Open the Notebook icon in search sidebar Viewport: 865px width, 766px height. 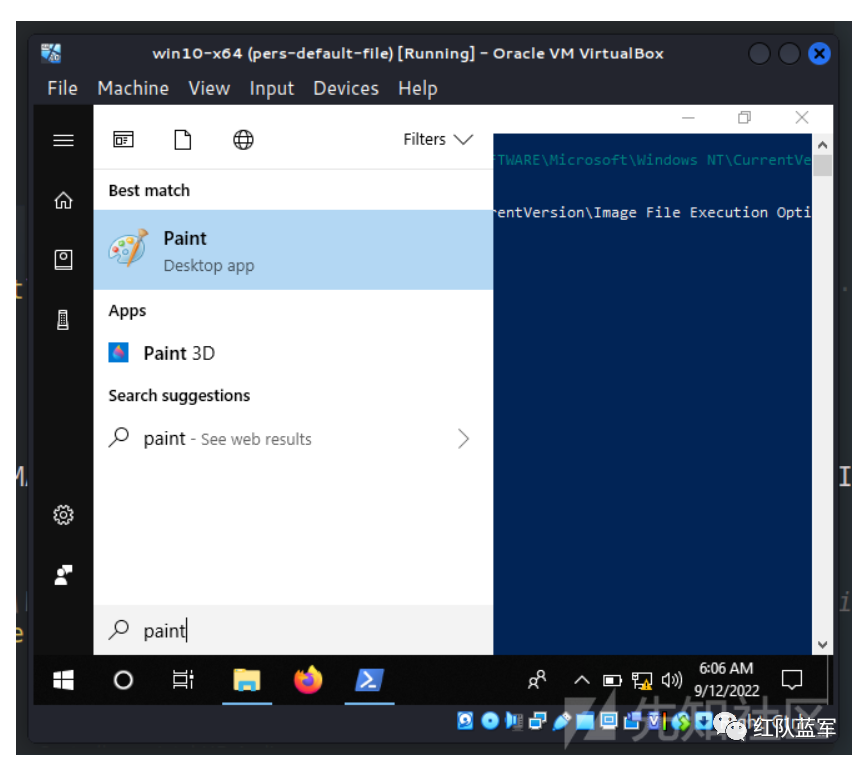(x=63, y=259)
